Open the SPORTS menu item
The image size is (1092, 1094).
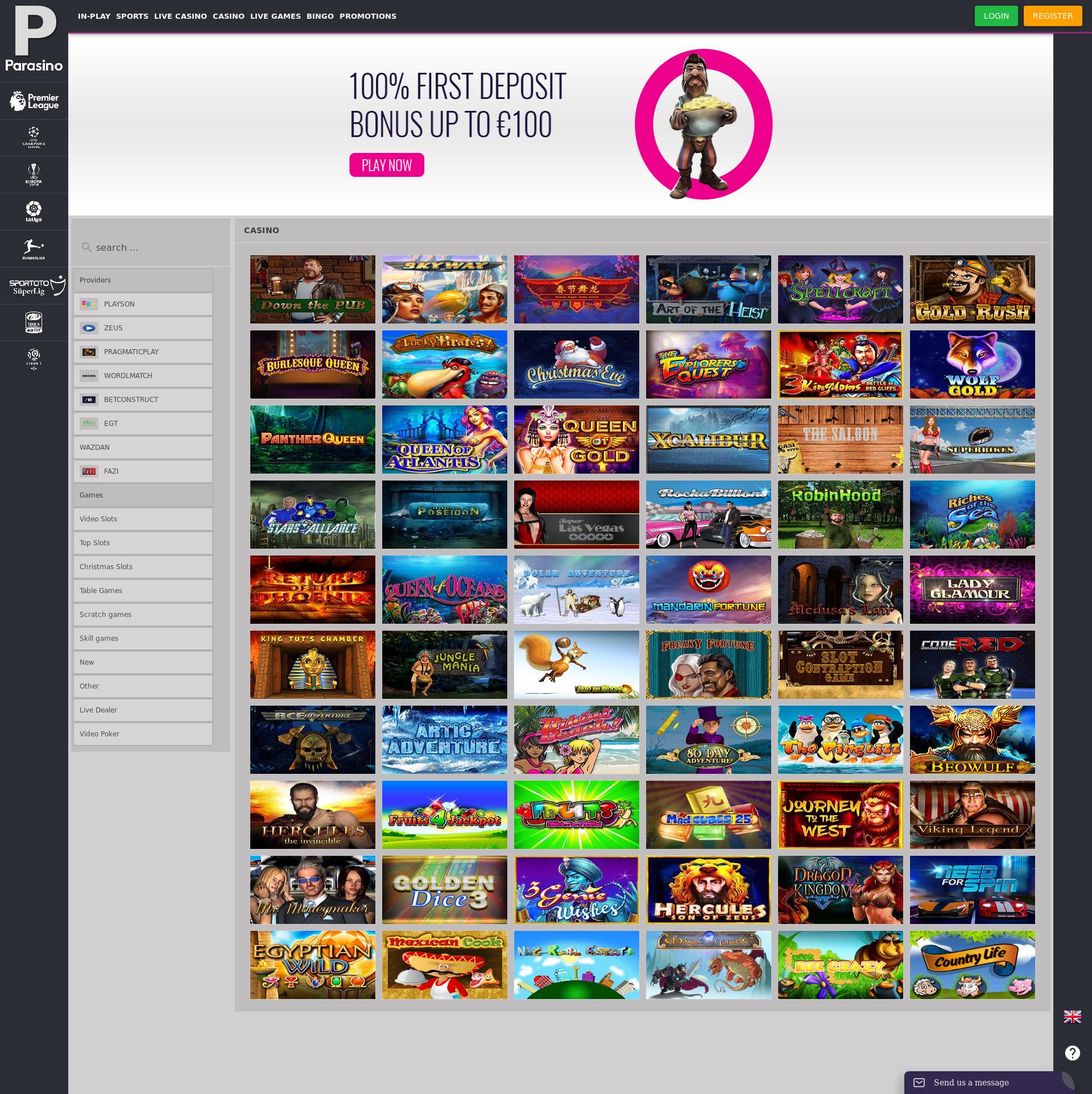(132, 16)
